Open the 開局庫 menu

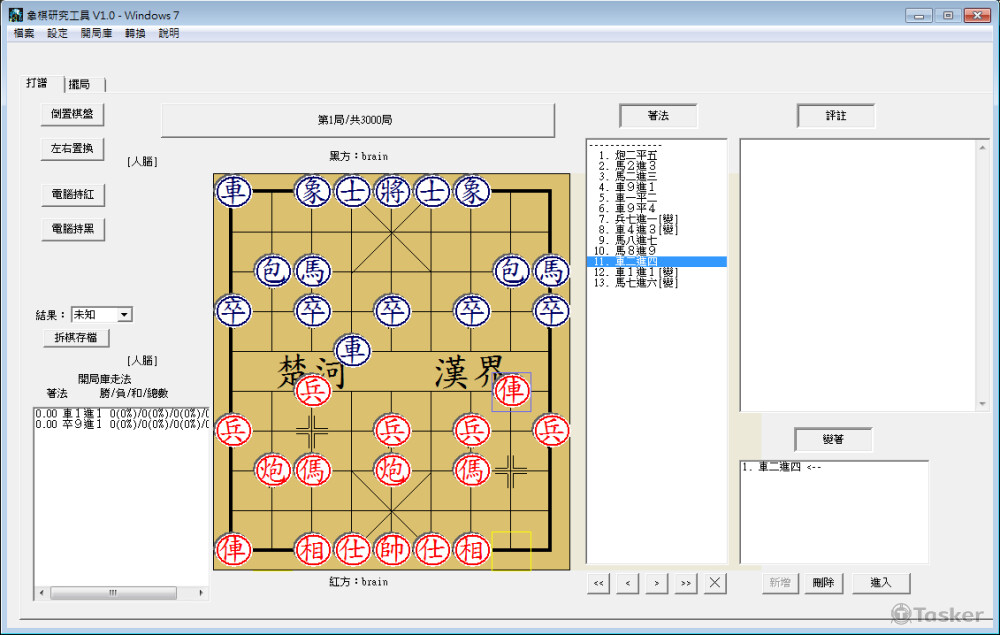tap(95, 32)
